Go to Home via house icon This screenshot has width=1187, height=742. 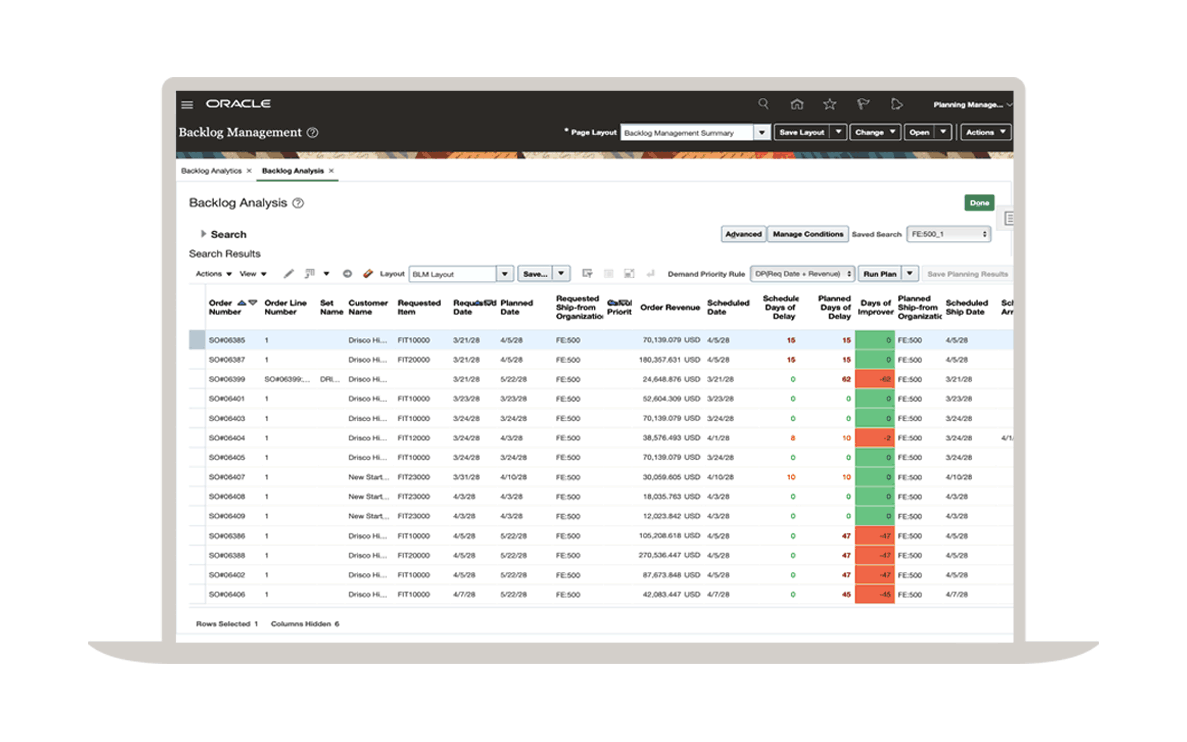pos(797,104)
